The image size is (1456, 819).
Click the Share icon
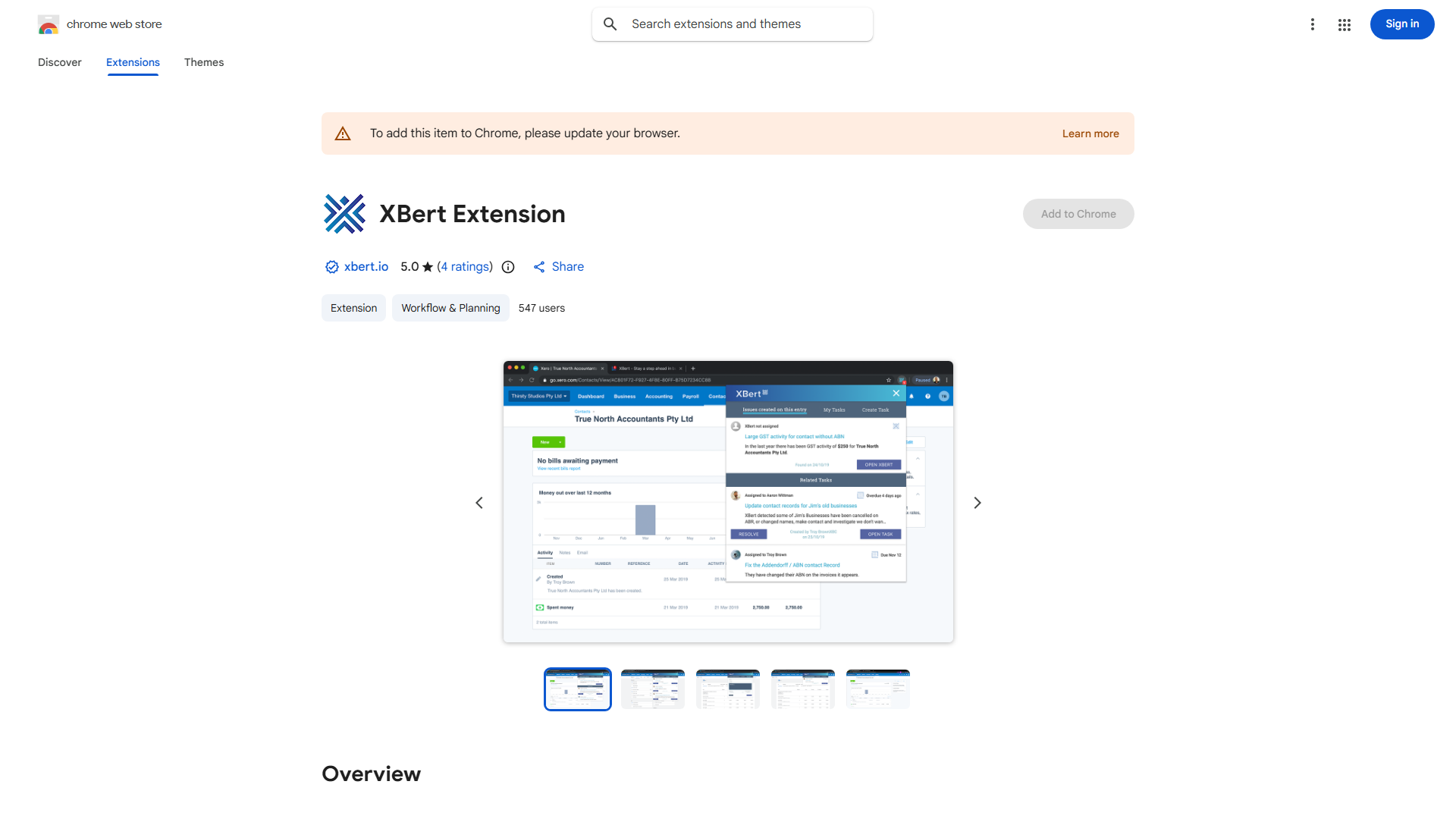pyautogui.click(x=539, y=267)
